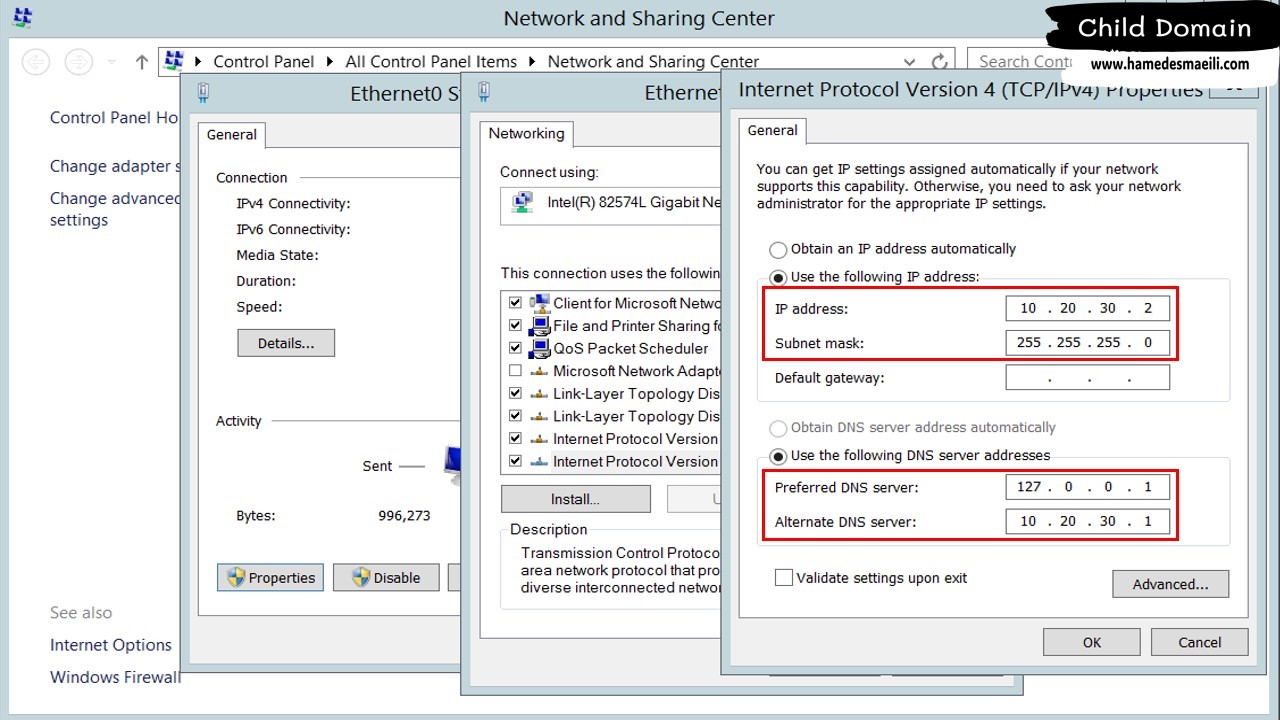Viewport: 1280px width, 720px height.
Task: Click Properties button in Ethernet0 Status
Action: click(x=270, y=577)
